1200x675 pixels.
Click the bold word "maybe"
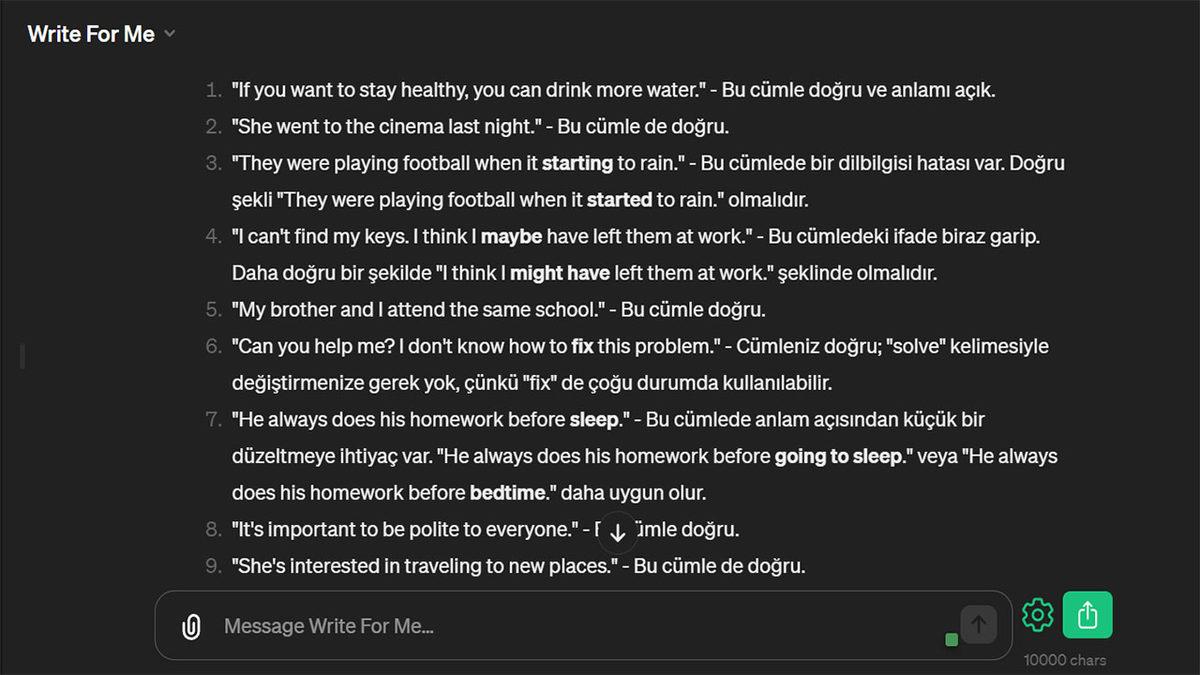point(511,237)
